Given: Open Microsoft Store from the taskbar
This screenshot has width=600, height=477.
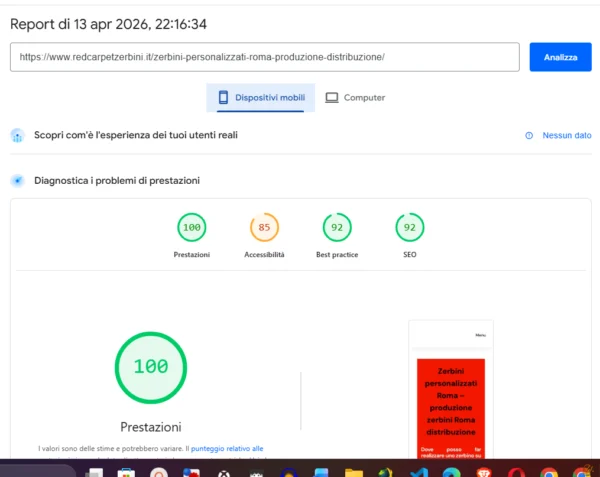Looking at the screenshot, I should click(x=126, y=473).
